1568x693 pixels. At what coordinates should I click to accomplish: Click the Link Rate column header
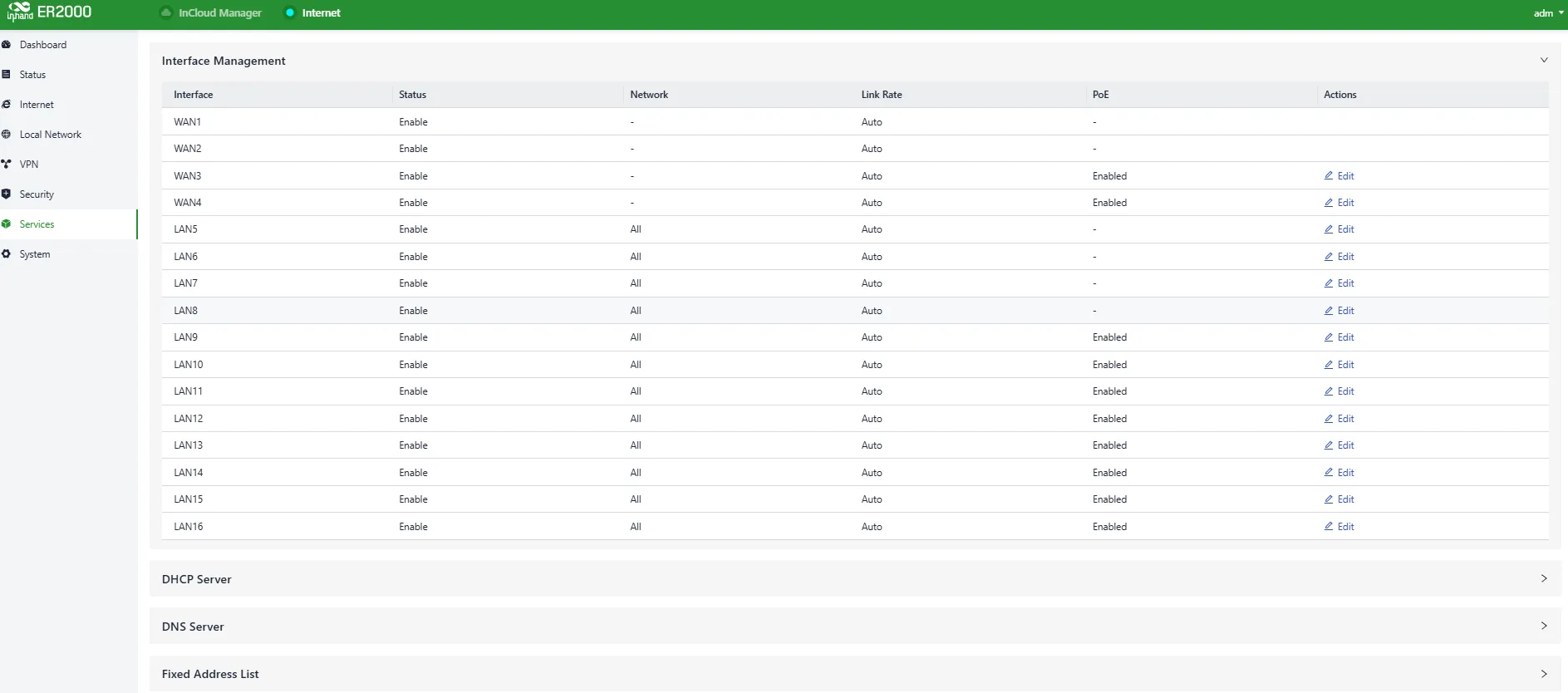point(881,94)
